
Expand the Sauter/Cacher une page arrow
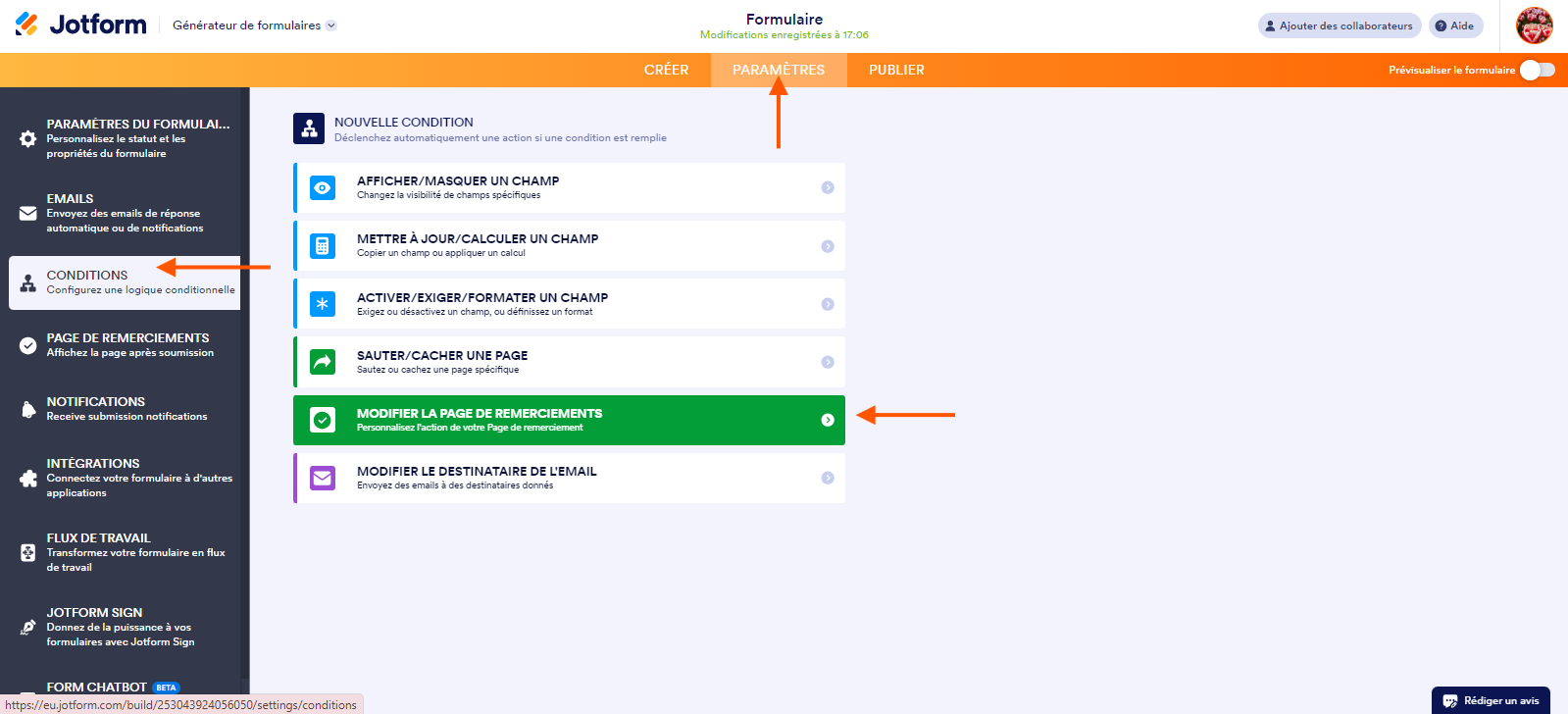click(828, 362)
